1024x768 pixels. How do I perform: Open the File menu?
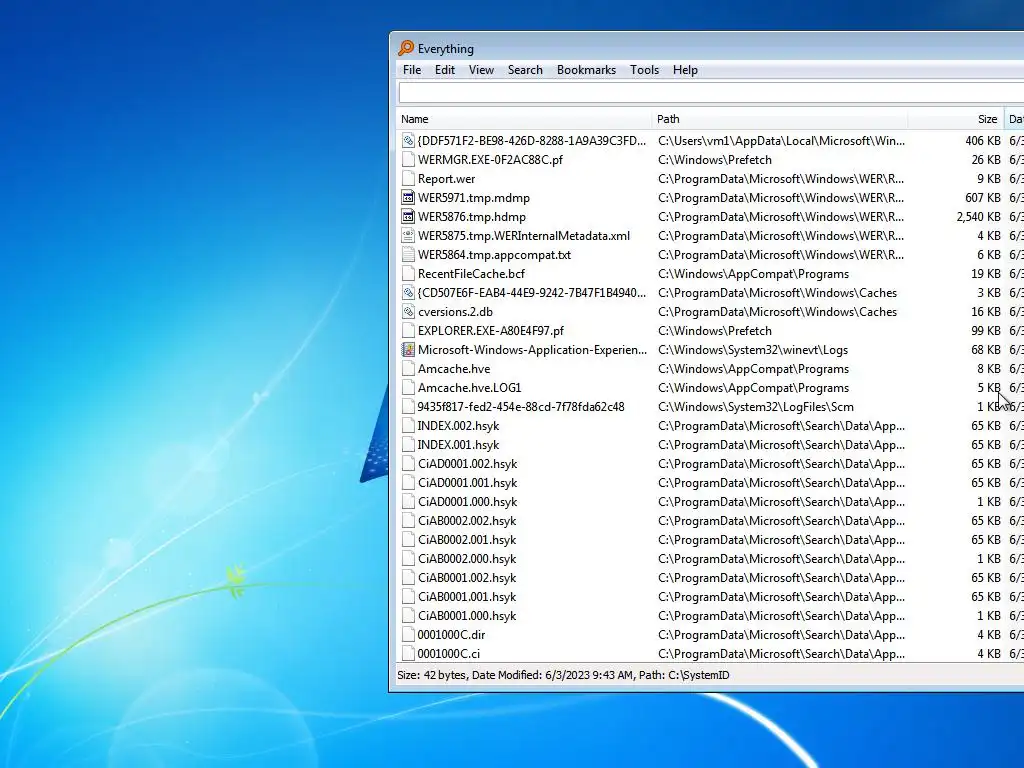click(411, 70)
